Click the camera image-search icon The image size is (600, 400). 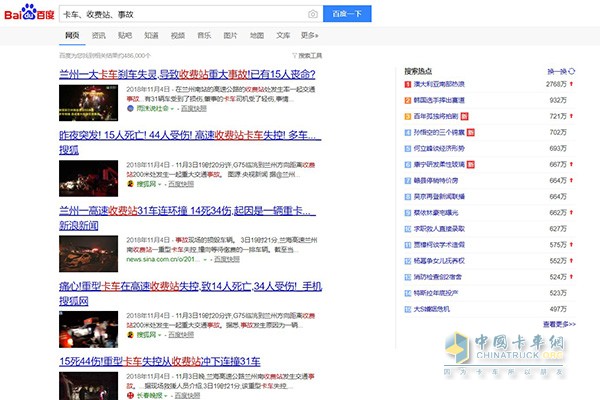313,13
